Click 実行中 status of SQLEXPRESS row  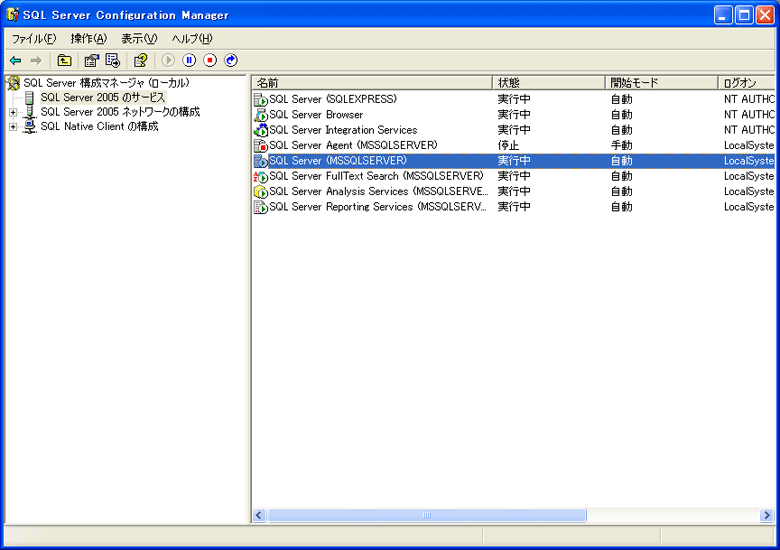coord(514,99)
